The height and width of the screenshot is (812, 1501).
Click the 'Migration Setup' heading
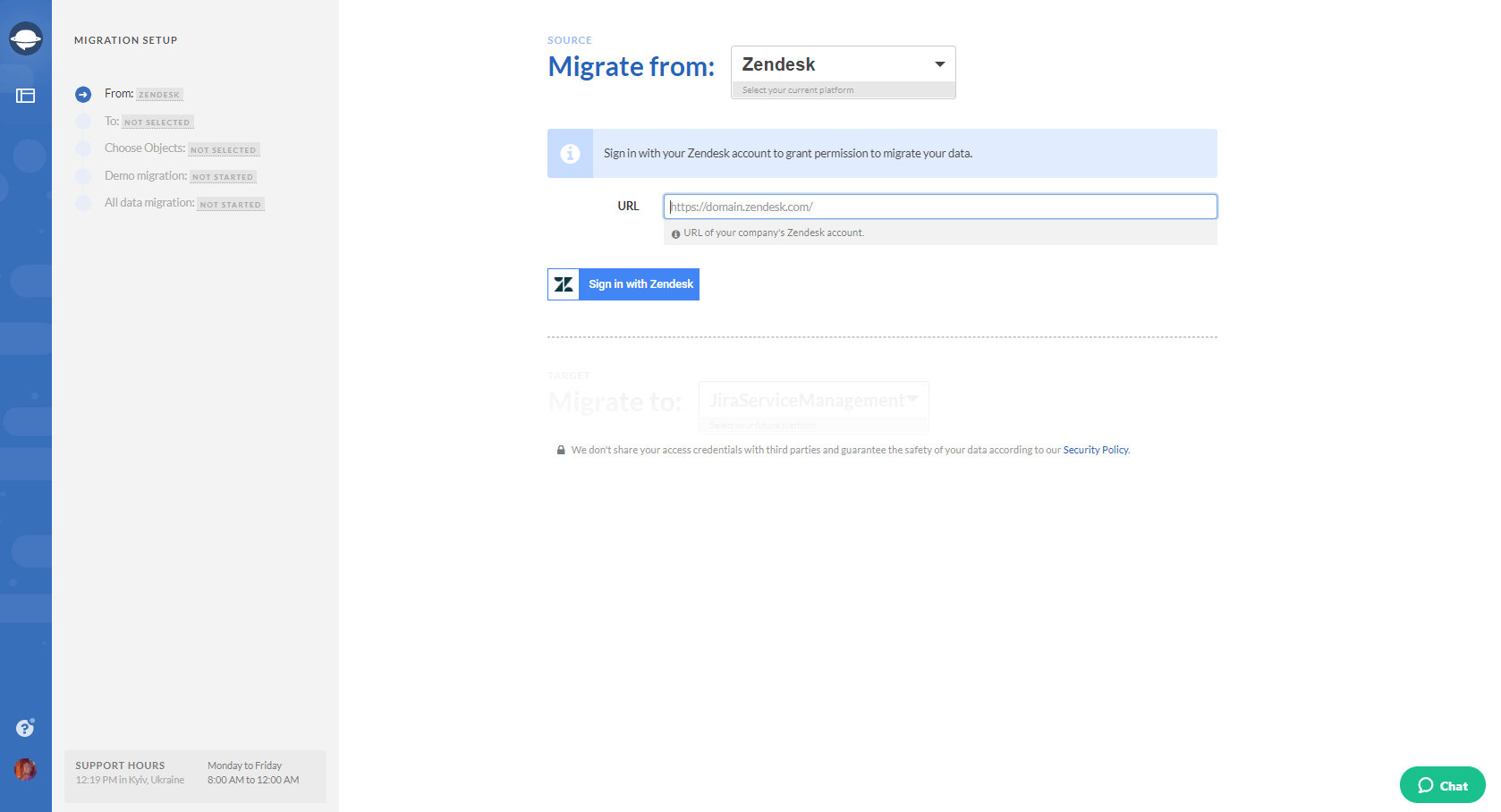click(x=126, y=40)
